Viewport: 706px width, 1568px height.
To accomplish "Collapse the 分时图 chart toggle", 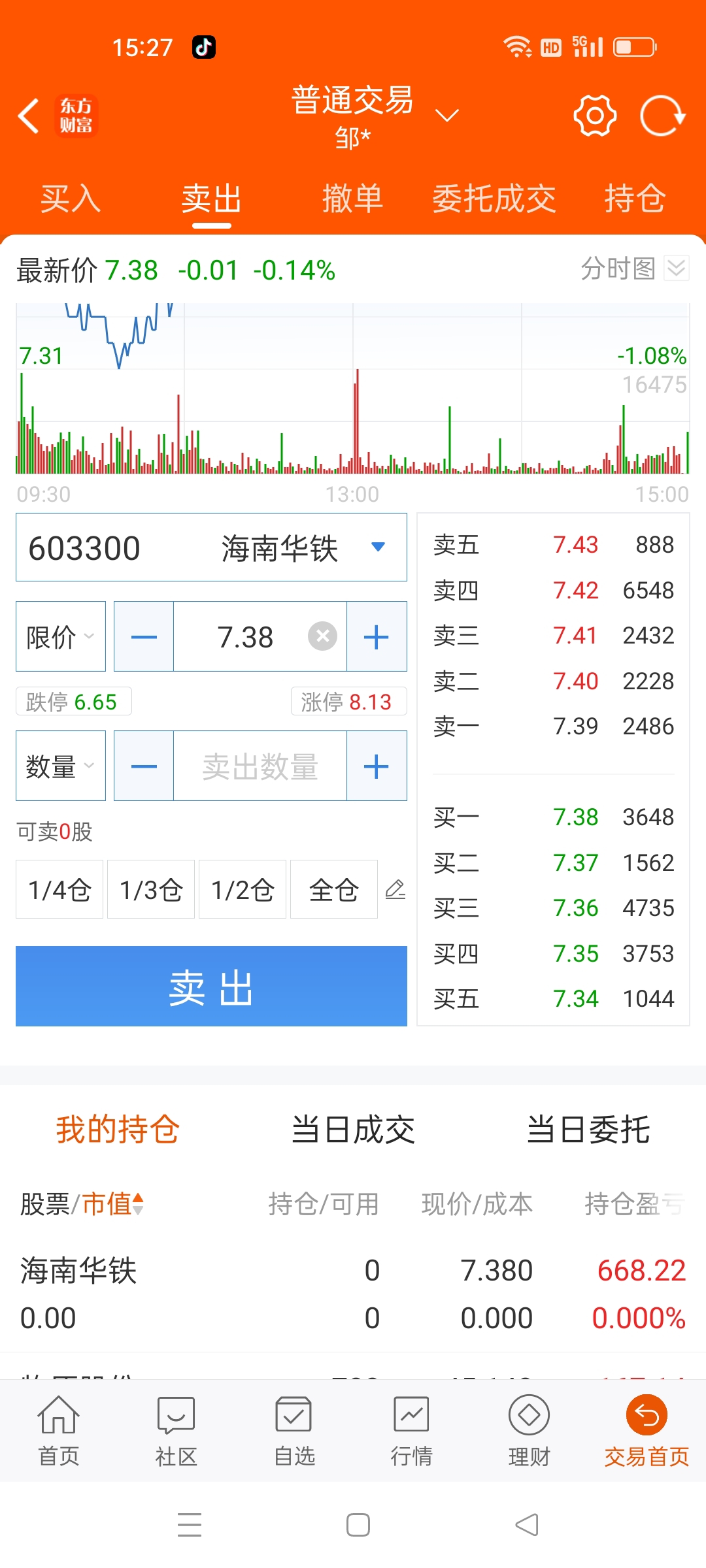I will [x=677, y=268].
